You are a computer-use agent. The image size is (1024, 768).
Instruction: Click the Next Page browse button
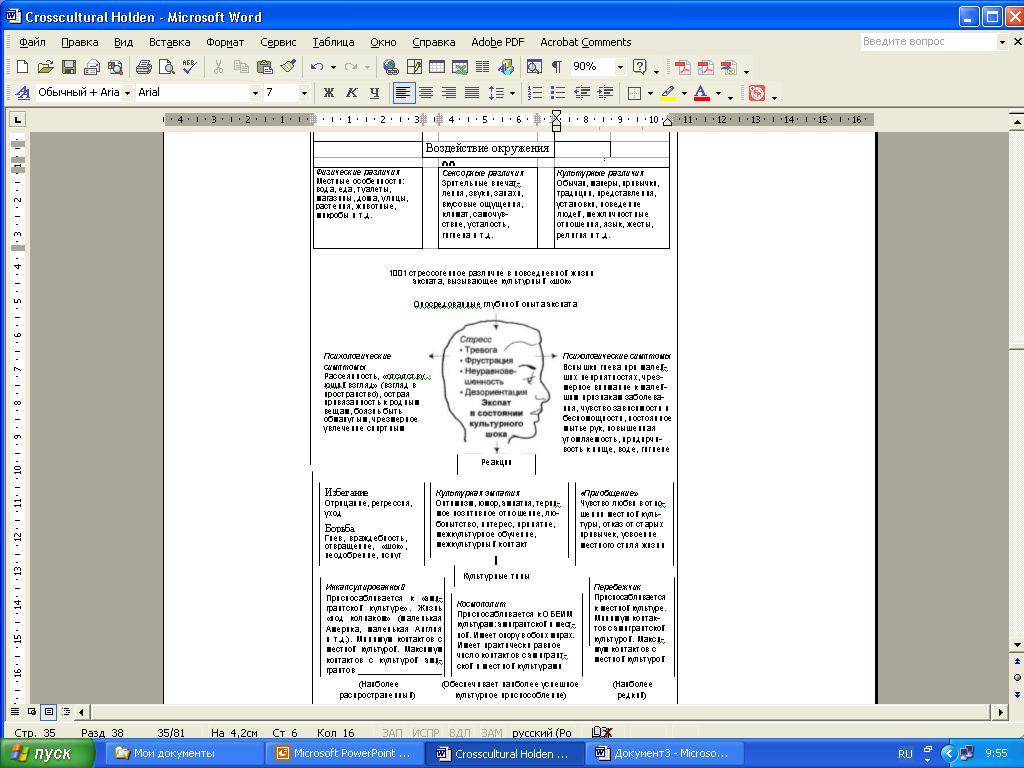(1017, 694)
